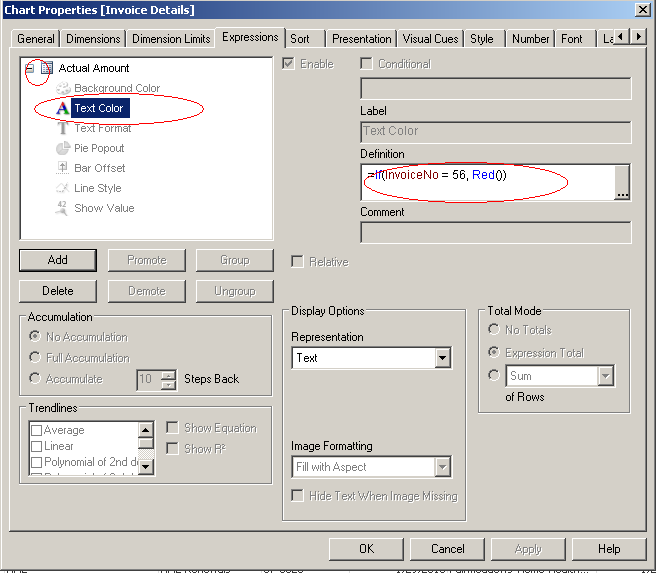Toggle Hide Text When Image Missing
The image size is (656, 573).
[x=297, y=496]
